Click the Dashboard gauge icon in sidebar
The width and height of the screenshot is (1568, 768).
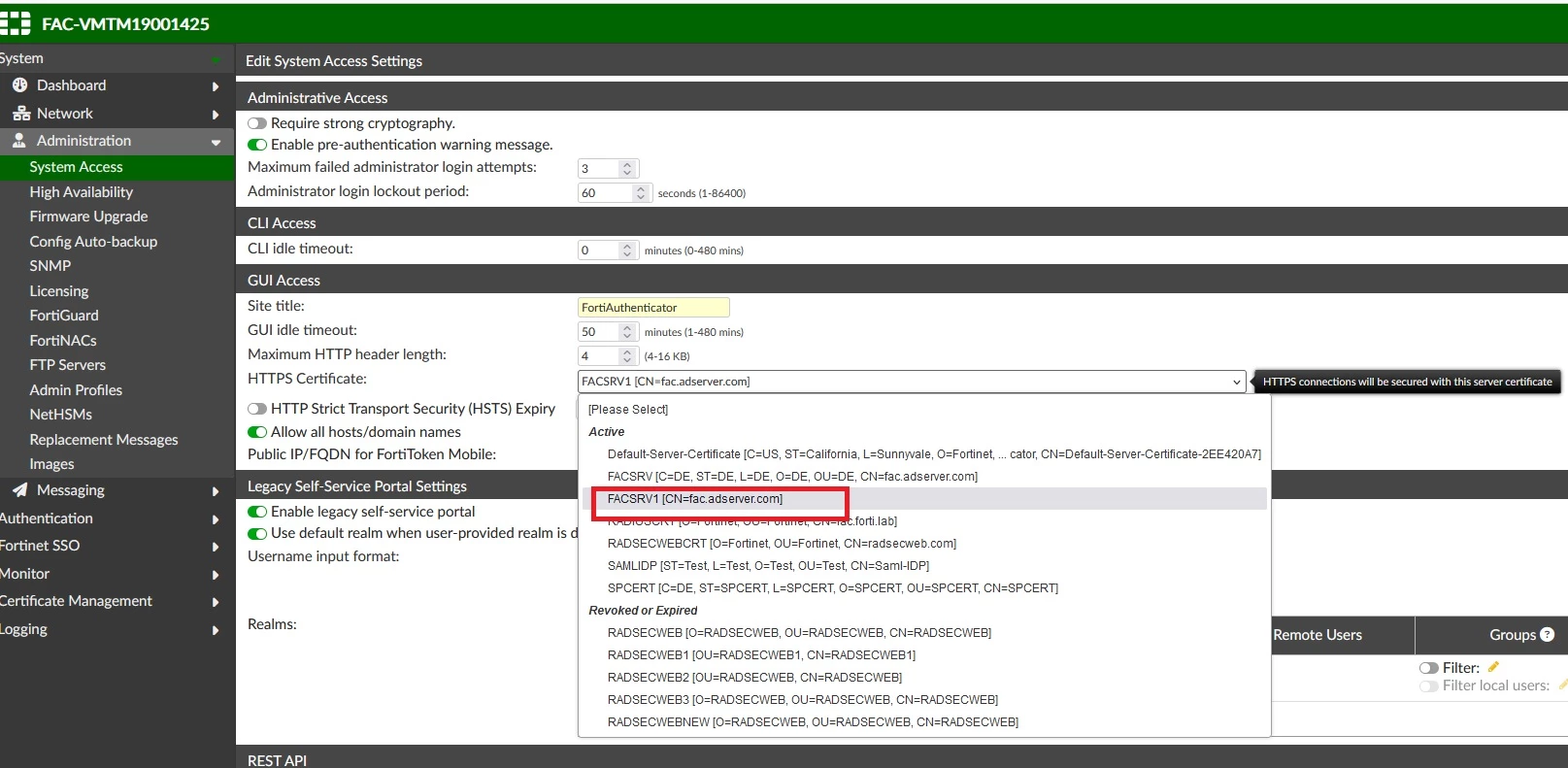coord(19,85)
